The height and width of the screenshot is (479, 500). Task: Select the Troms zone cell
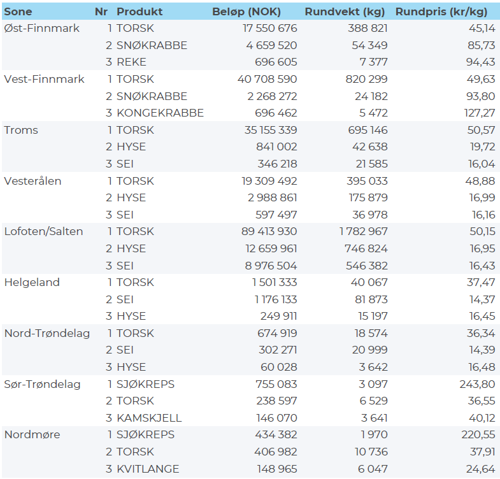pos(21,130)
